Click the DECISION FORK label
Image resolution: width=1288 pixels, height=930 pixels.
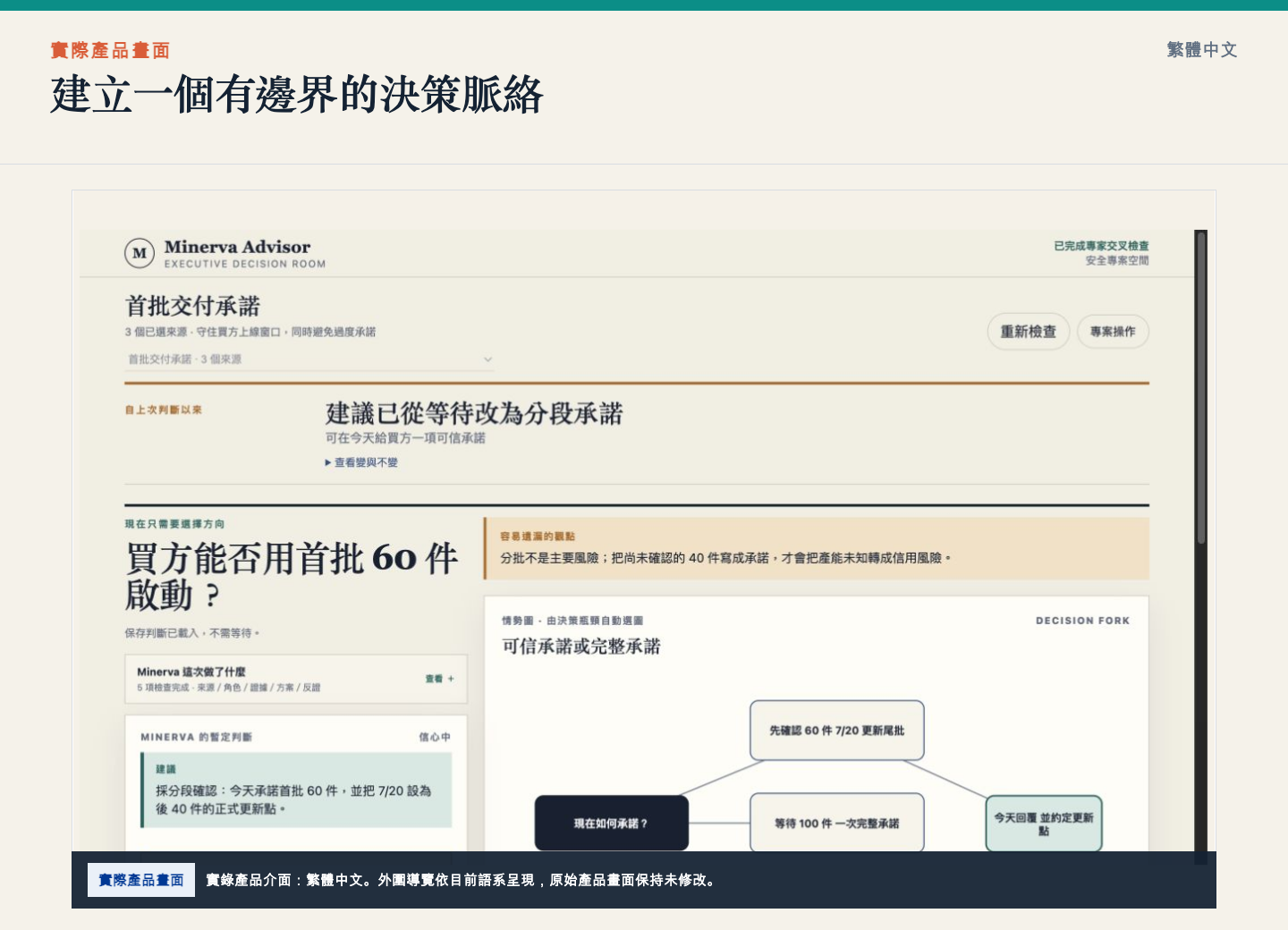(x=1082, y=621)
